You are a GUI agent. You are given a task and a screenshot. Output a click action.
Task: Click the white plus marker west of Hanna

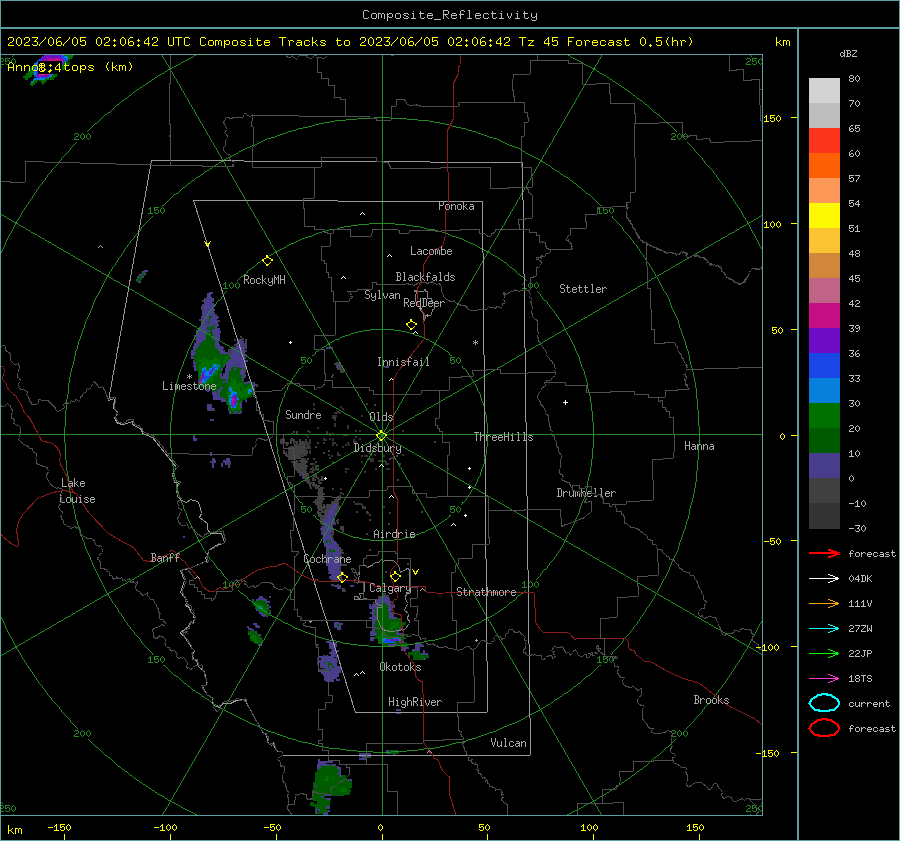coord(565,402)
